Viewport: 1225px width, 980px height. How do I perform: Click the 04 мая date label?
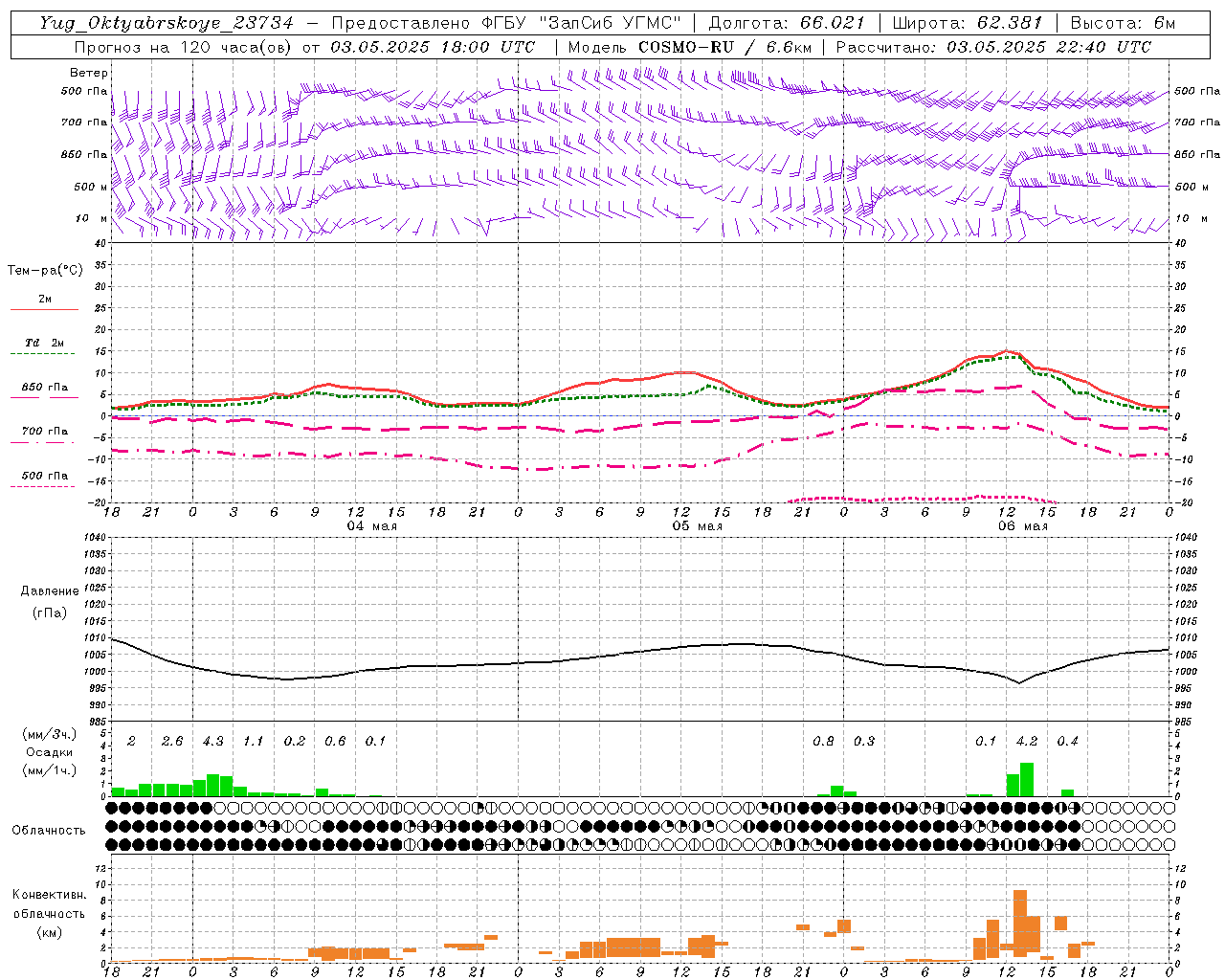(x=371, y=526)
